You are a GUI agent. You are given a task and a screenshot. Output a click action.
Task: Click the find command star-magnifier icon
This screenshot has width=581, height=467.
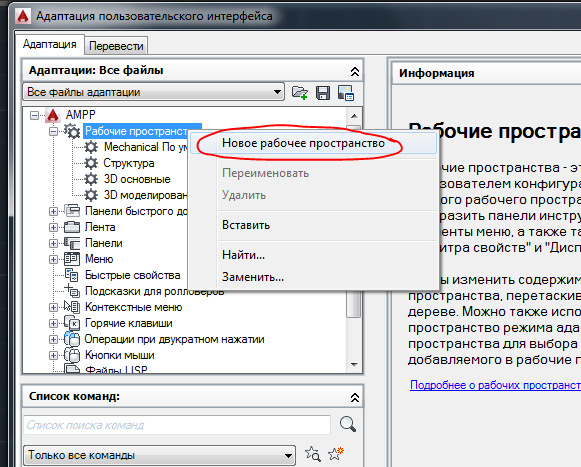coord(312,454)
